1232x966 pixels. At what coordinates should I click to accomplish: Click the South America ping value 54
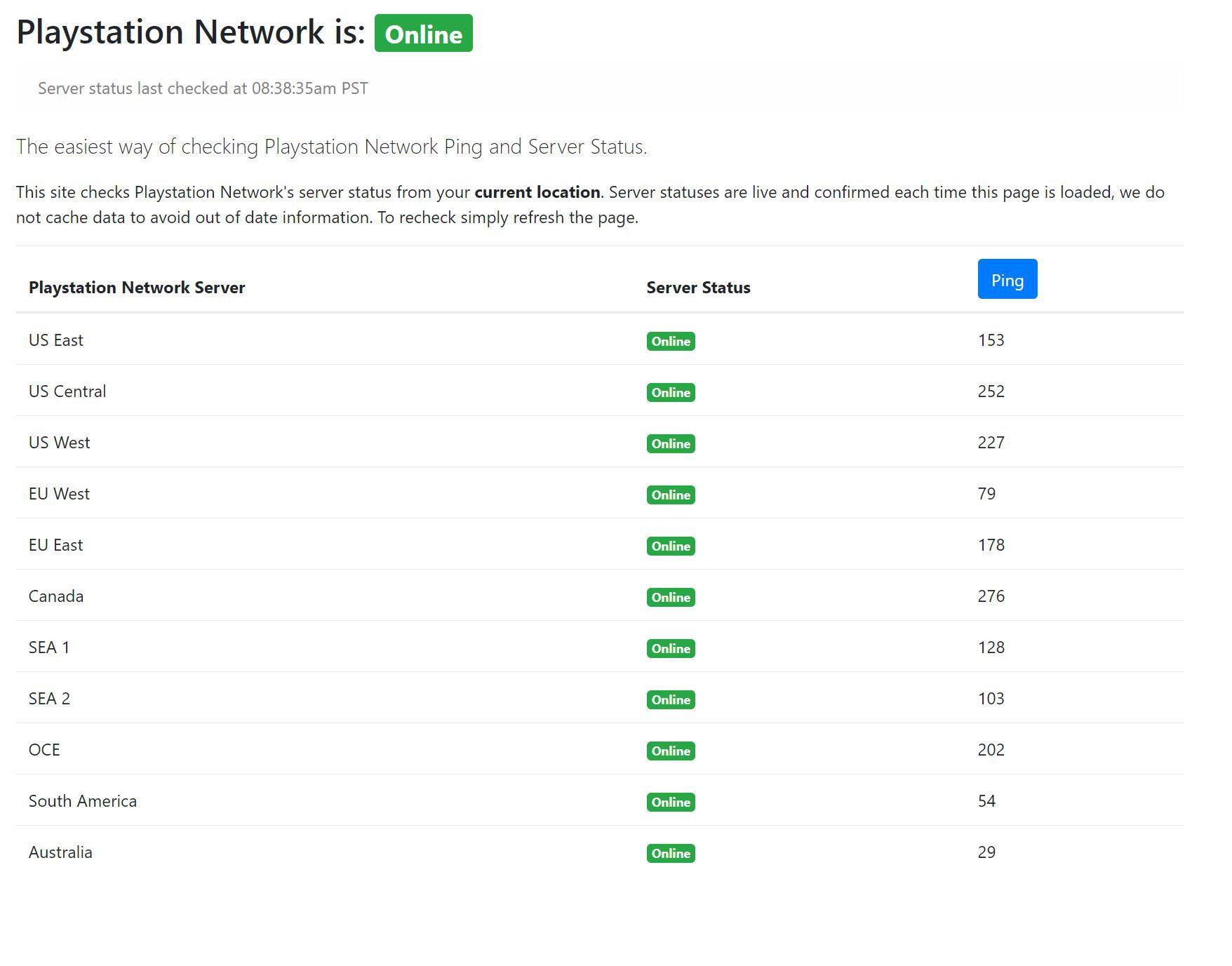click(x=986, y=801)
